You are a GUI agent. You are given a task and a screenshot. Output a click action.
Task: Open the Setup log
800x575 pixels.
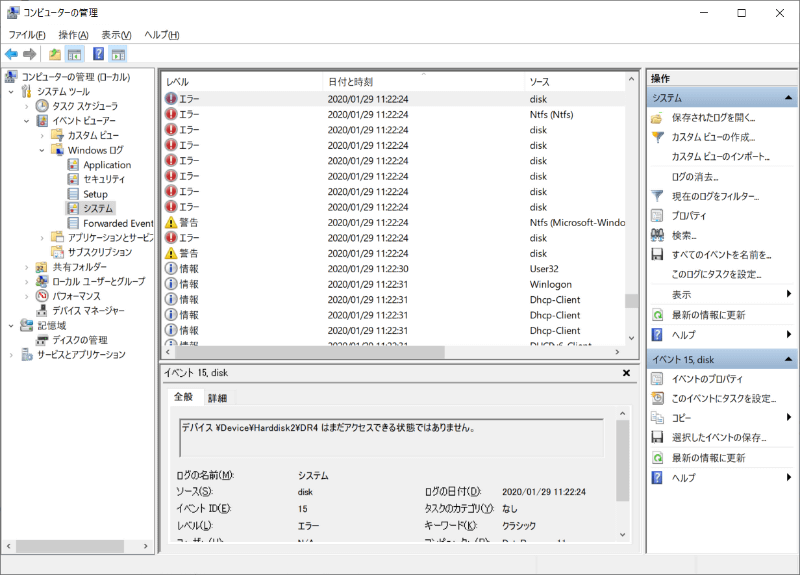[x=95, y=194]
